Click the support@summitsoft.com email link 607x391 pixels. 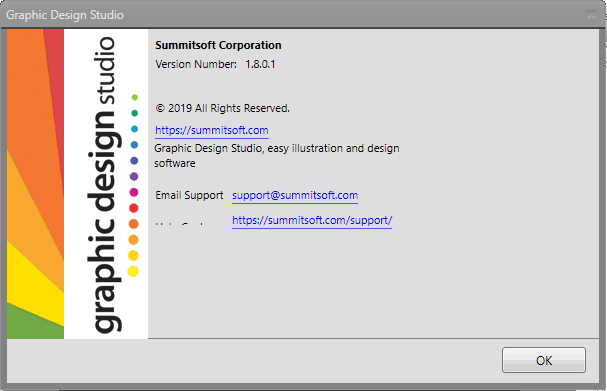pos(295,196)
